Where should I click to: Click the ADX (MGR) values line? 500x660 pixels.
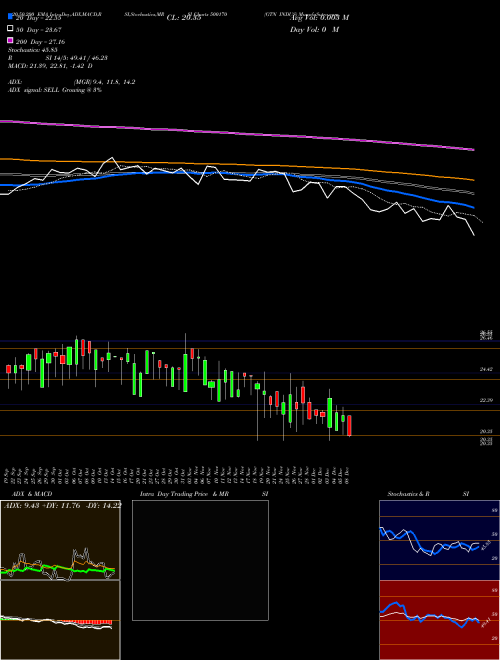click(72, 82)
